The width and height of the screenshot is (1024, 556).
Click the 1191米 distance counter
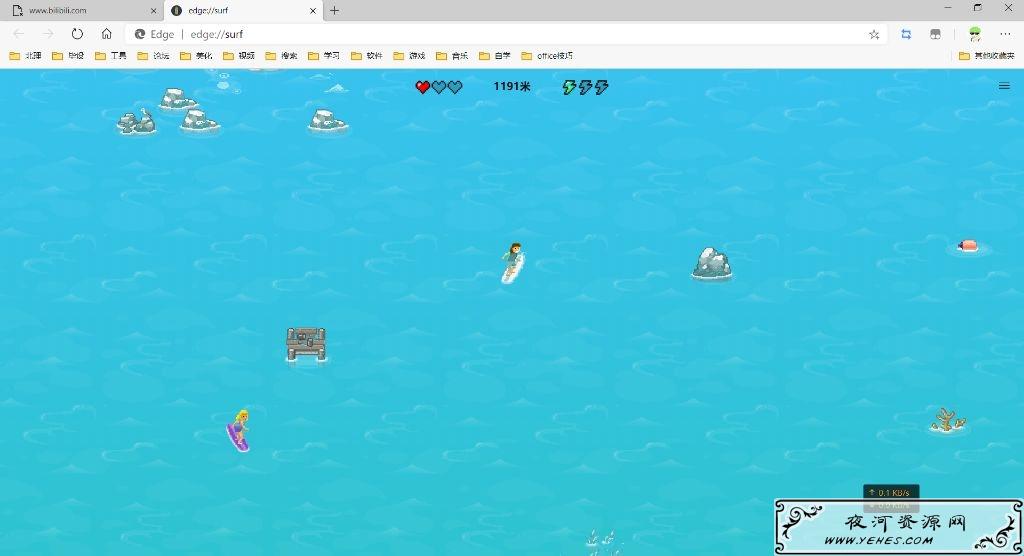512,86
